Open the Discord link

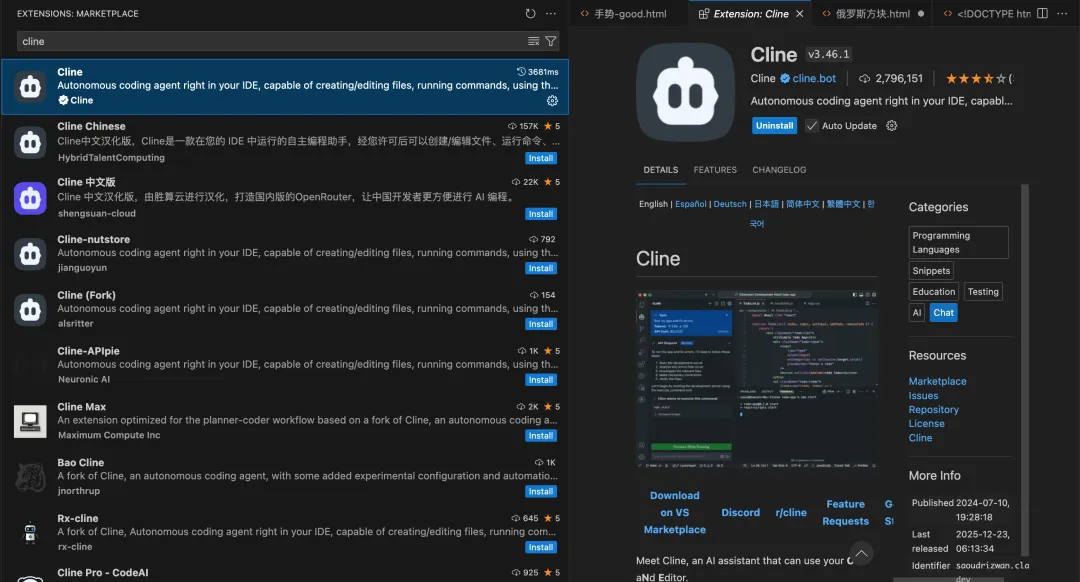coord(740,512)
